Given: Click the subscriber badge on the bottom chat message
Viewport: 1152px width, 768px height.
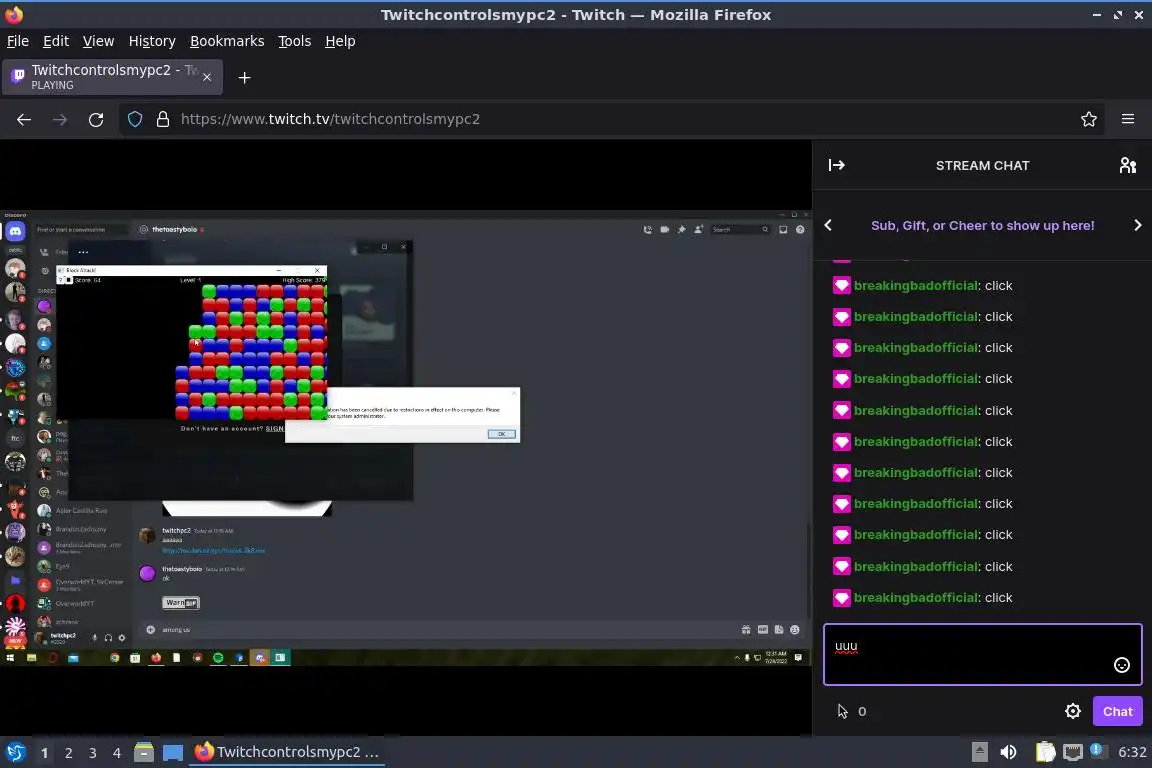Looking at the screenshot, I should tap(841, 597).
